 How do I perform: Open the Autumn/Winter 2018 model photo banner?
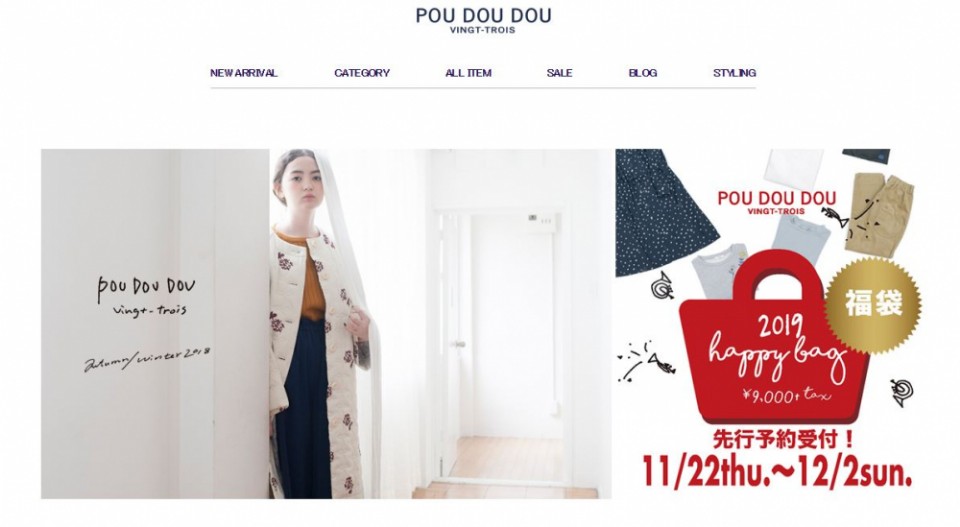tap(326, 324)
